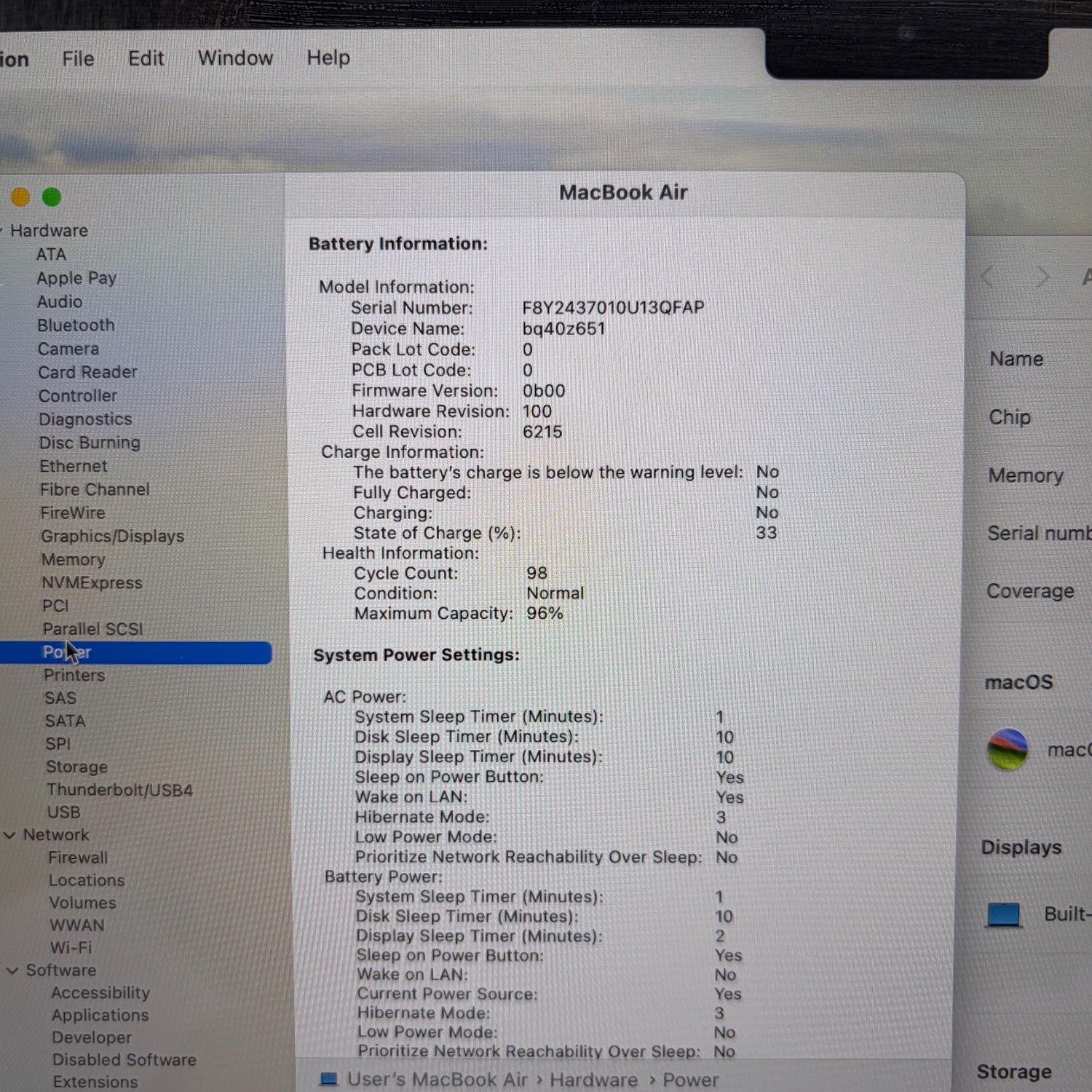Select Apple Pay in the sidebar
This screenshot has width=1092, height=1092.
point(76,278)
